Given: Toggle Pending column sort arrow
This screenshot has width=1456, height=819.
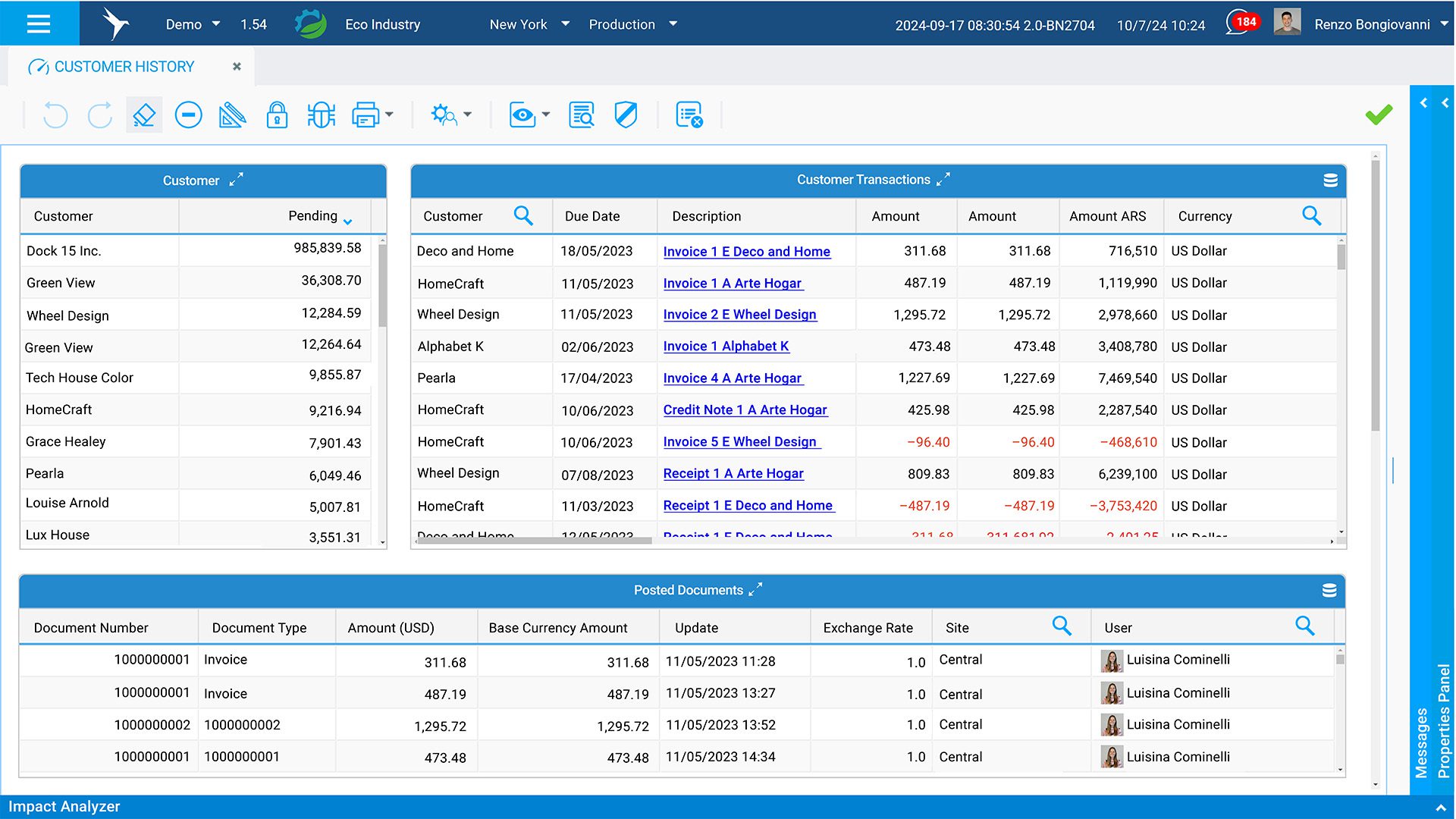Looking at the screenshot, I should (347, 221).
